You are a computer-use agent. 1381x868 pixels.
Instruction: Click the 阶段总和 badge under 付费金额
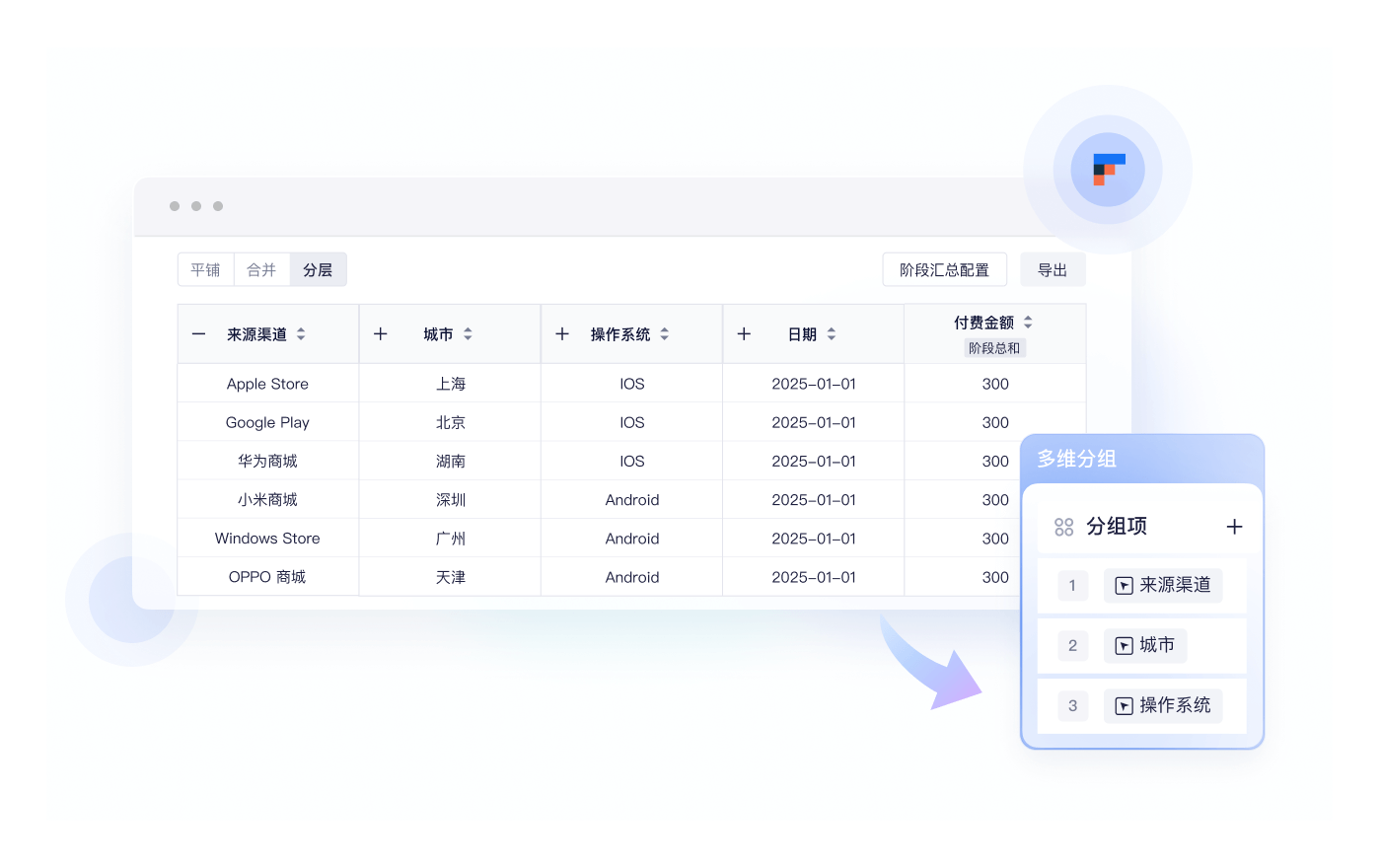coord(994,348)
